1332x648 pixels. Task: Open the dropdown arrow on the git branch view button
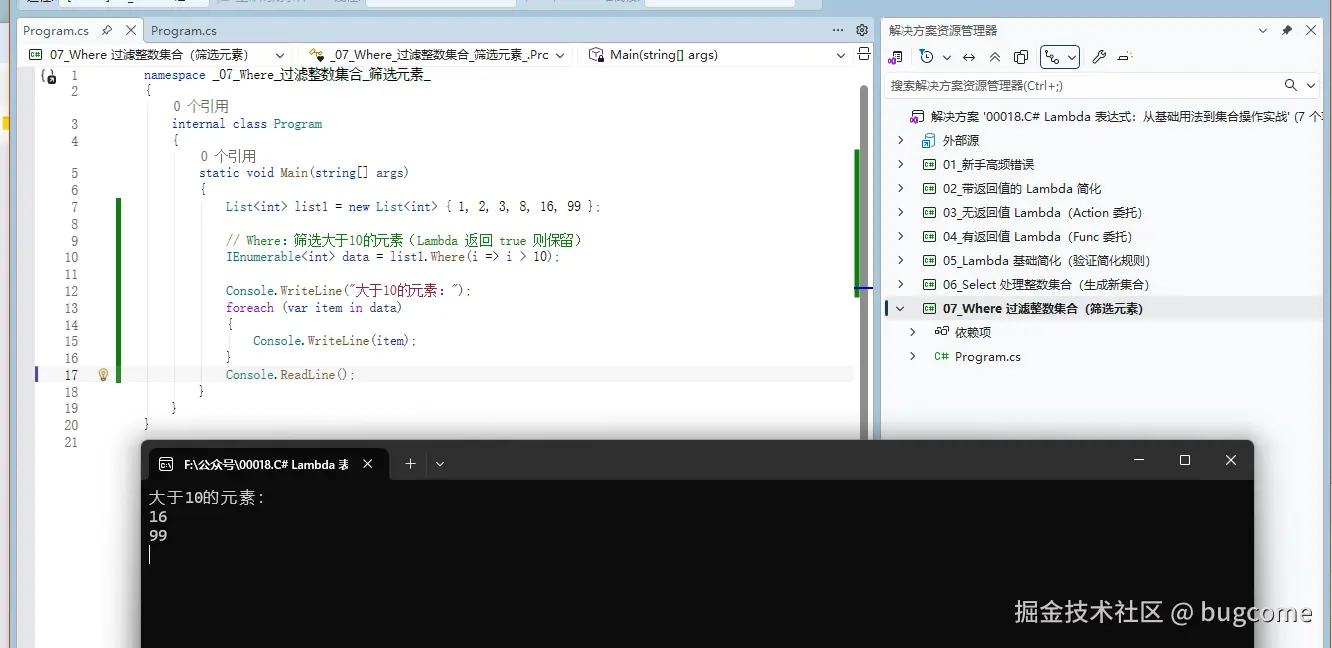(x=1072, y=58)
